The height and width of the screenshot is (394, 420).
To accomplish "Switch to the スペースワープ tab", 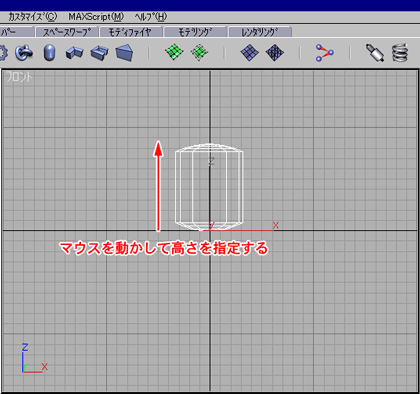I will click(x=67, y=32).
